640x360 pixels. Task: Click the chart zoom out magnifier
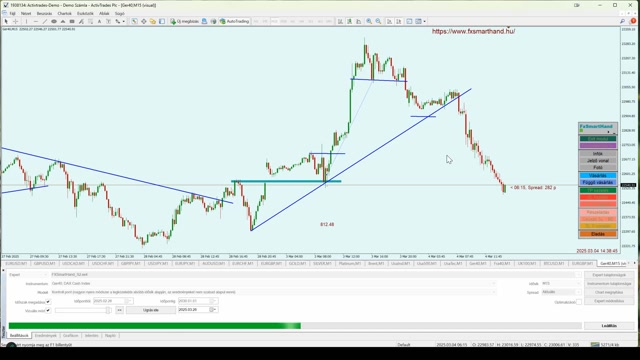378,21
